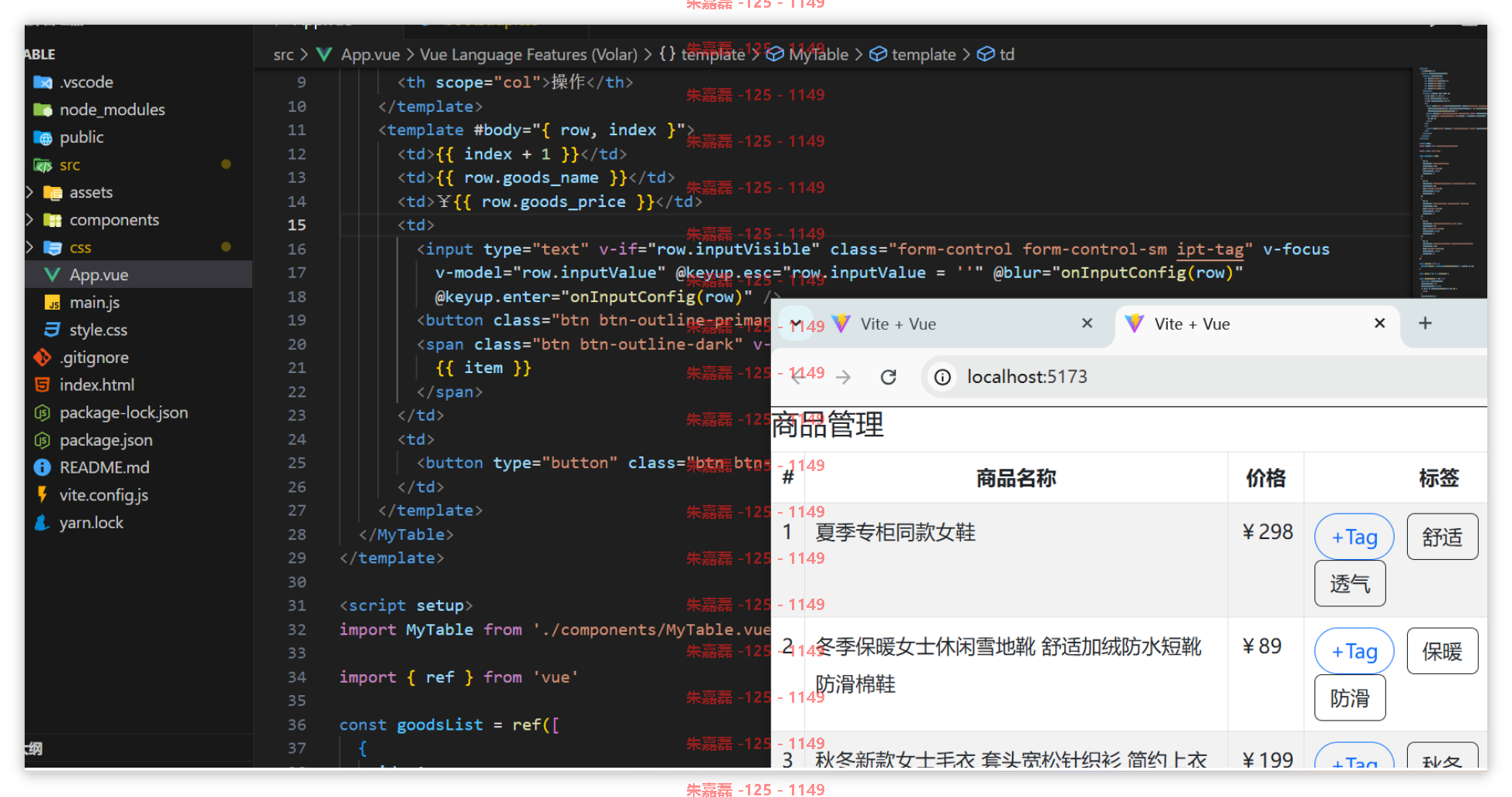The height and width of the screenshot is (797, 1512).
Task: Click the 透气 tag button
Action: (1350, 584)
